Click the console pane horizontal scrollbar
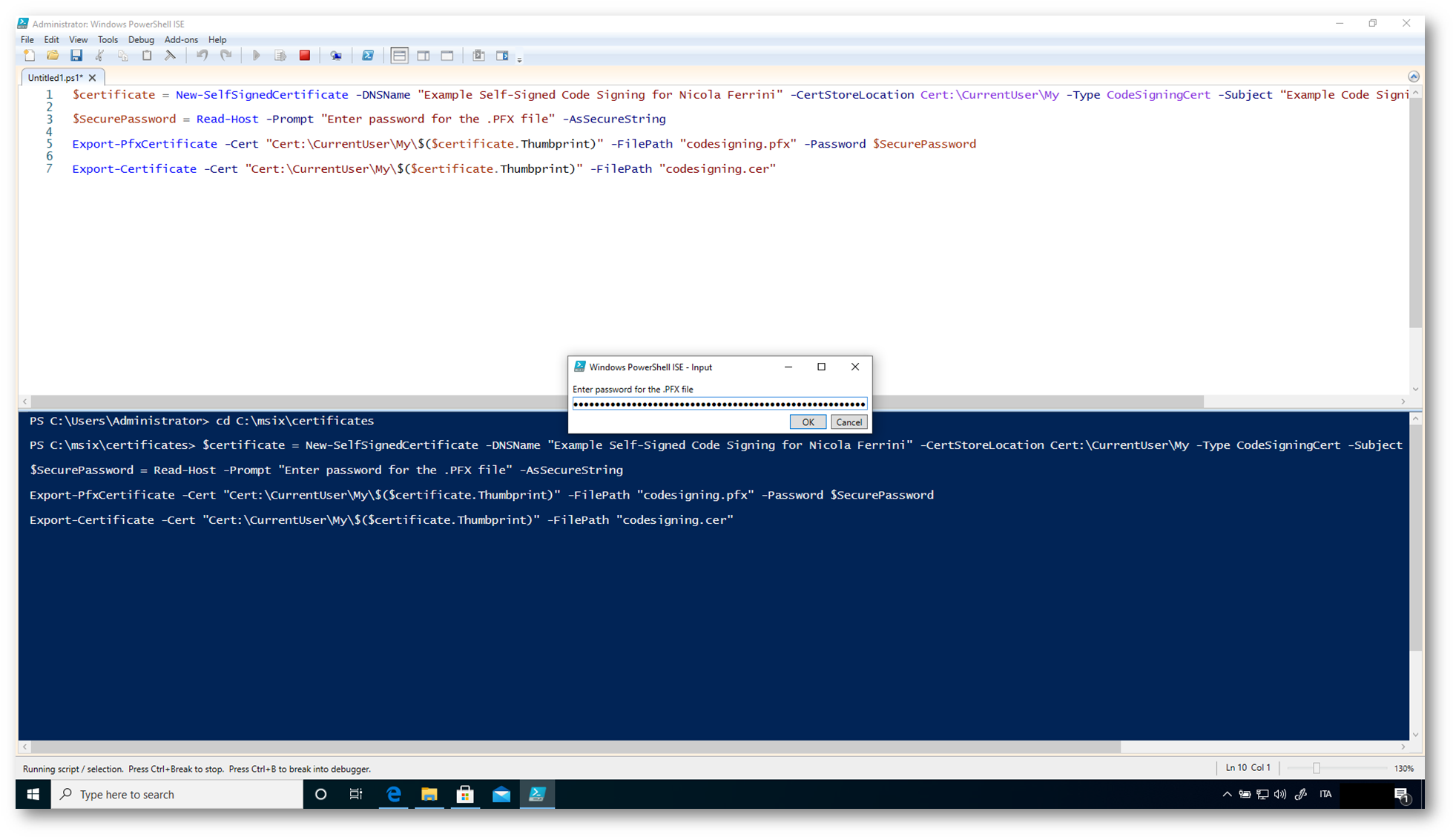 [x=576, y=747]
